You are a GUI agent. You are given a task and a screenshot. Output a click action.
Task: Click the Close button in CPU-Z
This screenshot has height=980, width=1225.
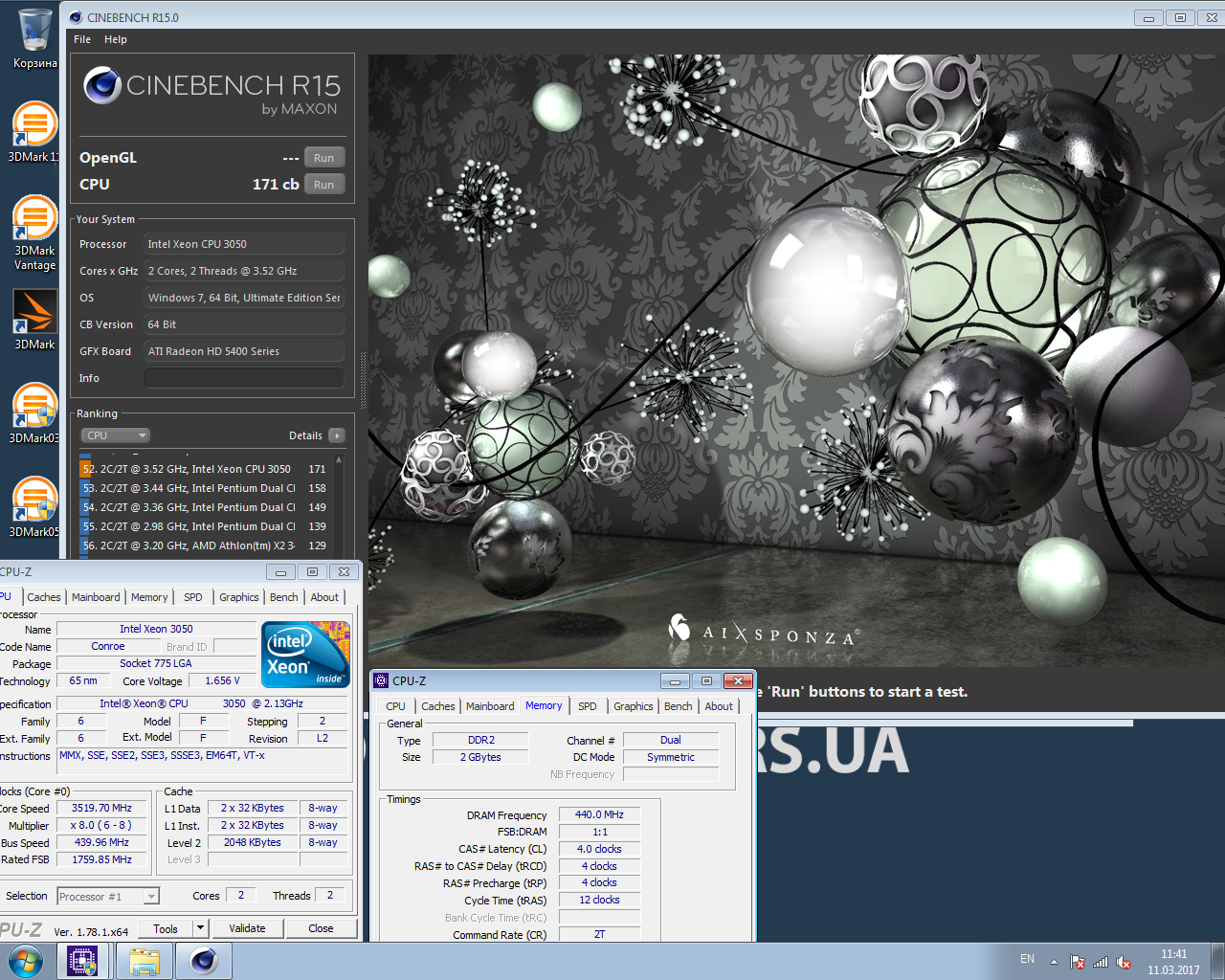coord(321,928)
